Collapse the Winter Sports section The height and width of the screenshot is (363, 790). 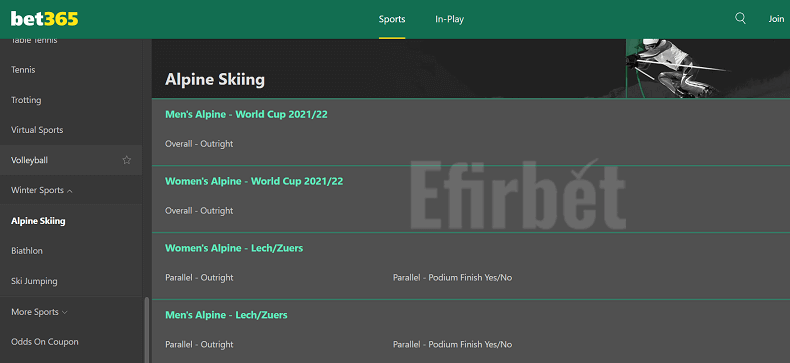42,190
